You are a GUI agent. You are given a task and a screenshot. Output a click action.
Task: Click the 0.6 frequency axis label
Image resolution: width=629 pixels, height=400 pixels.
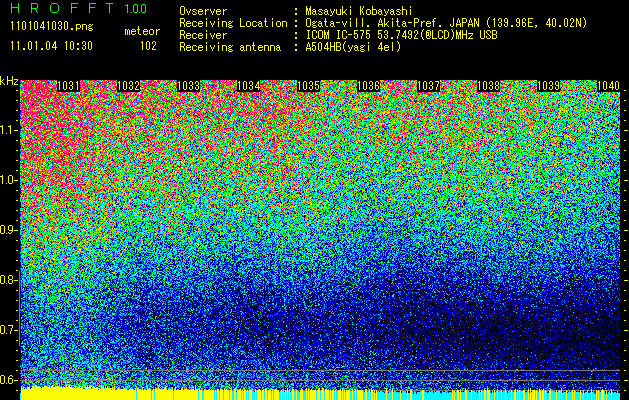(9, 380)
